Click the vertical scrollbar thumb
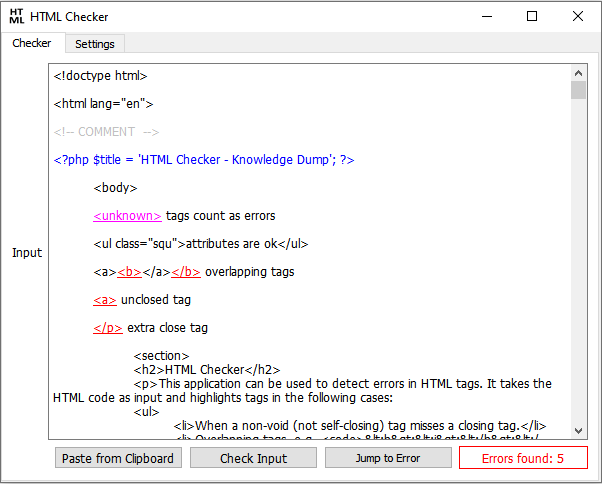Viewport: 602px width, 484px height. [578, 91]
